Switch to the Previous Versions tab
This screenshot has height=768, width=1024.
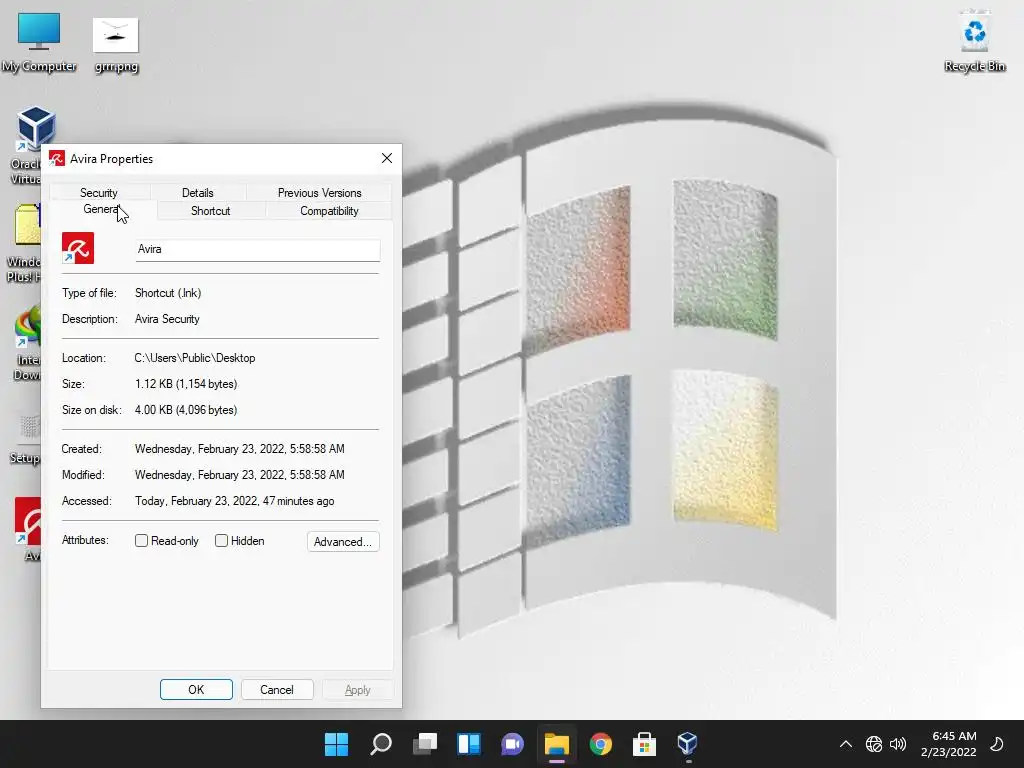(x=319, y=193)
